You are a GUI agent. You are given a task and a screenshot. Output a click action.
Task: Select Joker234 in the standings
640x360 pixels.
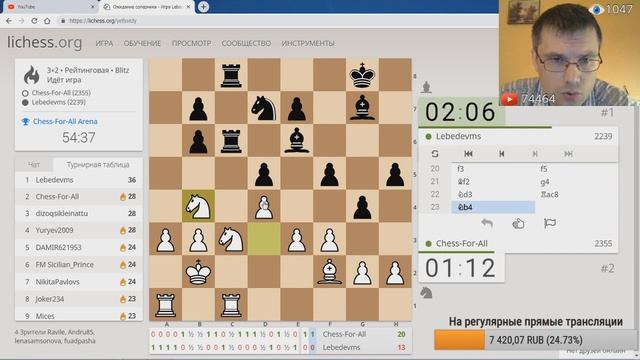[x=79, y=299]
